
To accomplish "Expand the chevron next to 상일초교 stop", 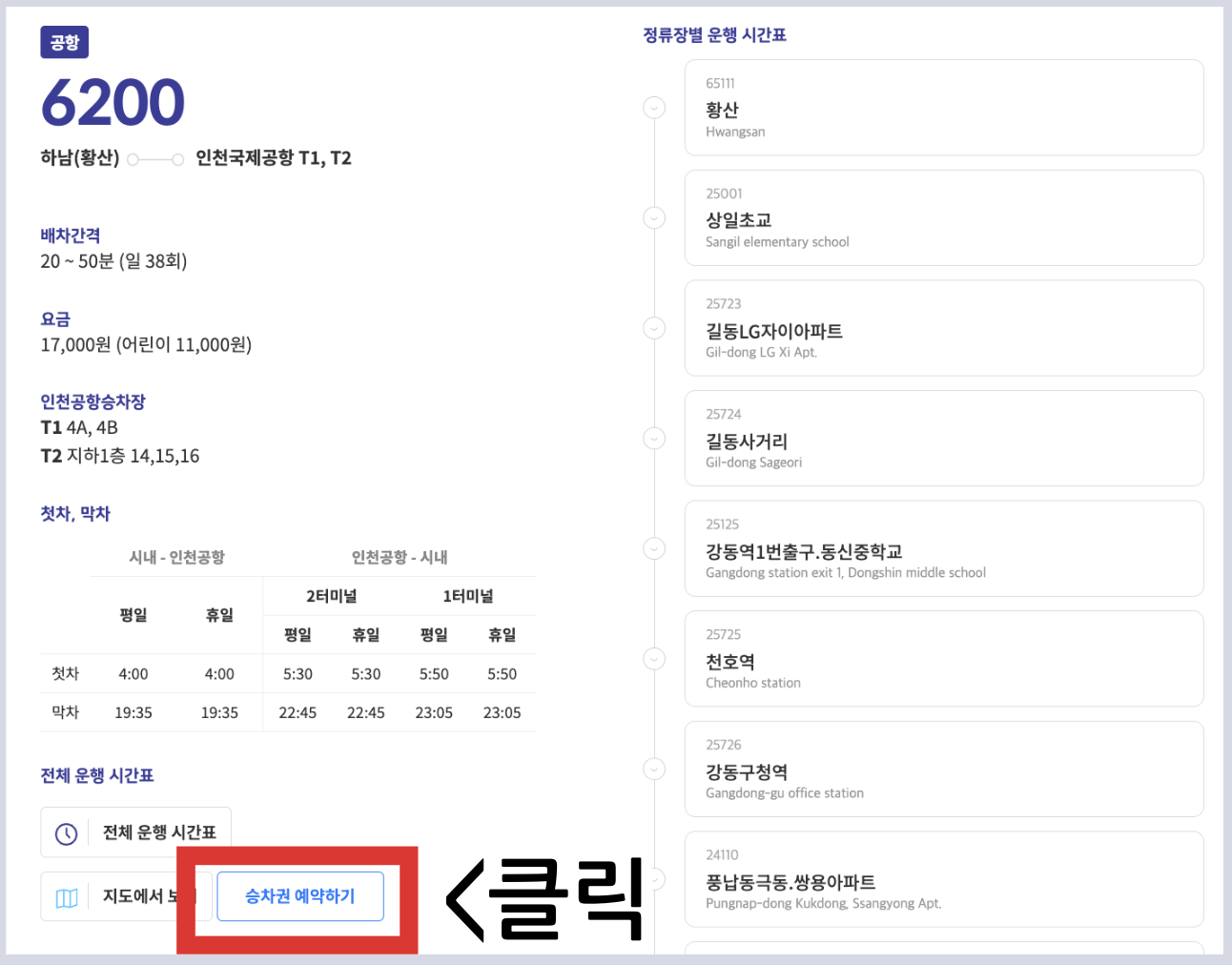I will tap(654, 217).
